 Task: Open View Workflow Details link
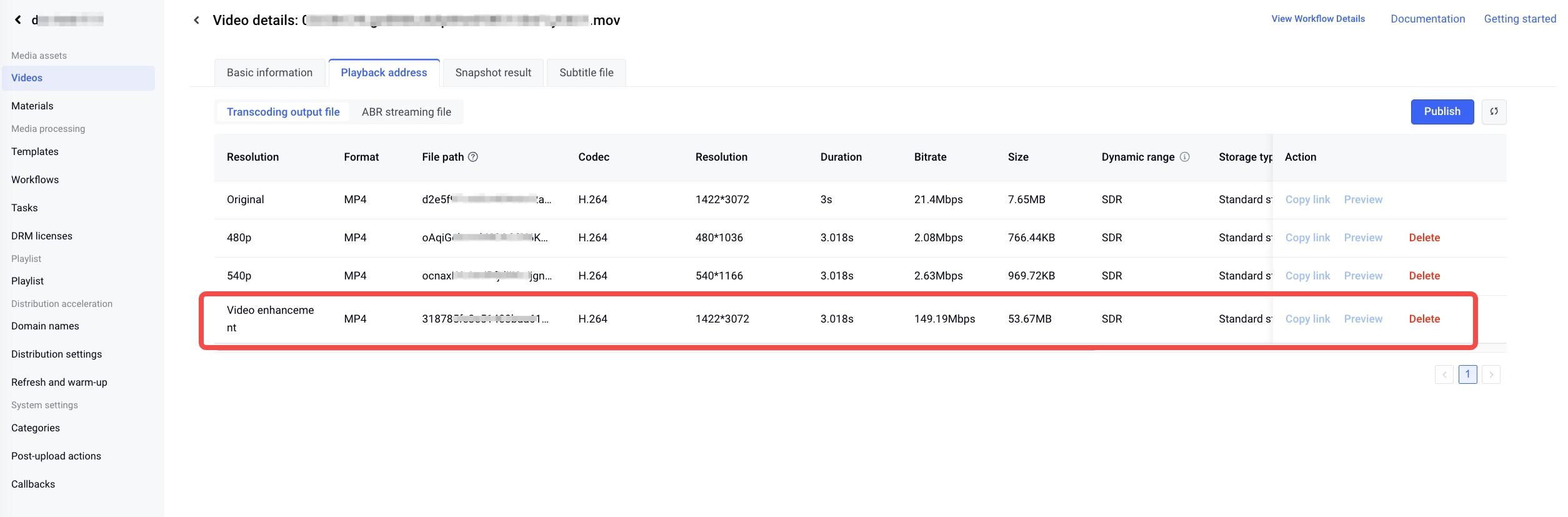coord(1318,19)
